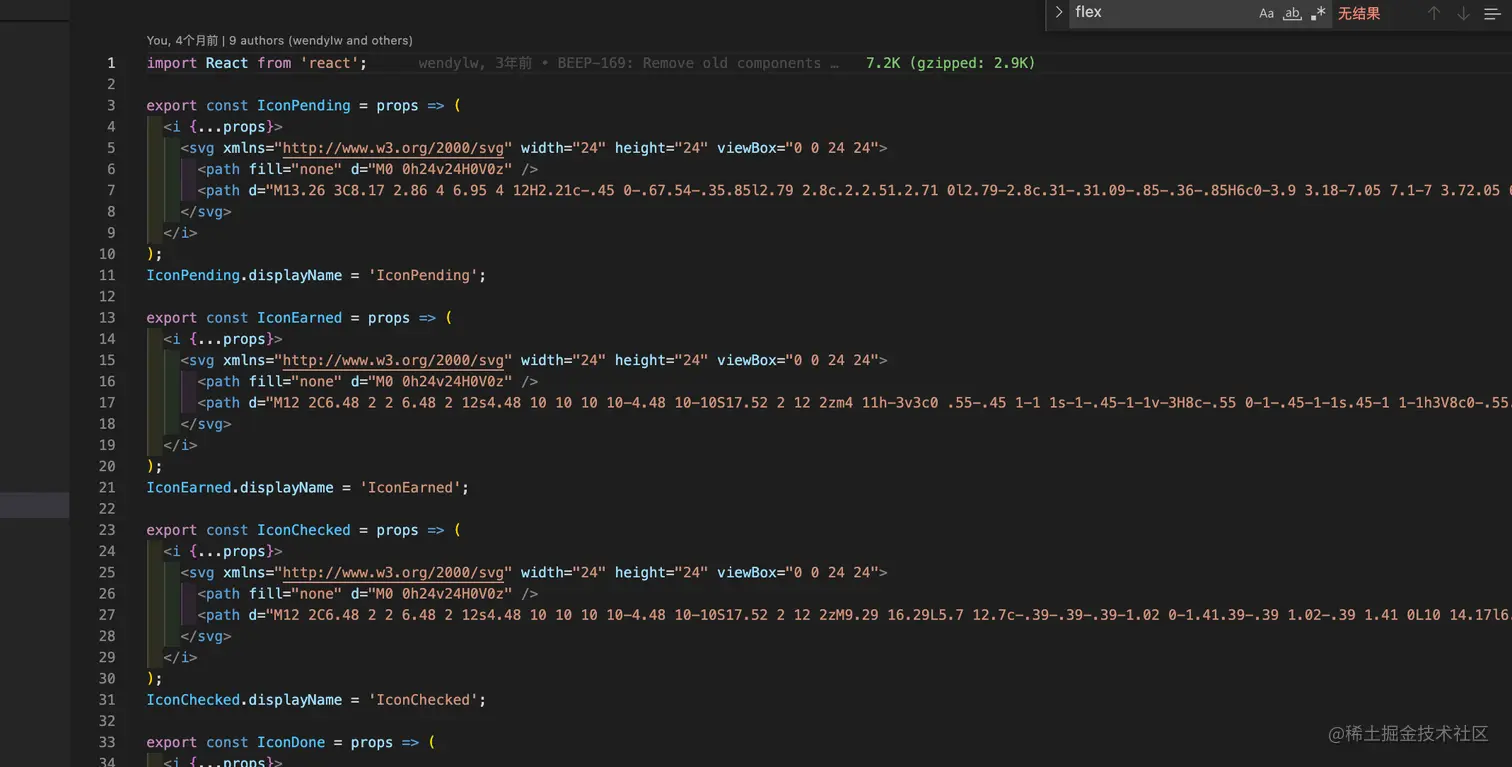The image size is (1512, 767).
Task: Place cursor on 'IconChecked' in line 23
Action: pos(304,530)
